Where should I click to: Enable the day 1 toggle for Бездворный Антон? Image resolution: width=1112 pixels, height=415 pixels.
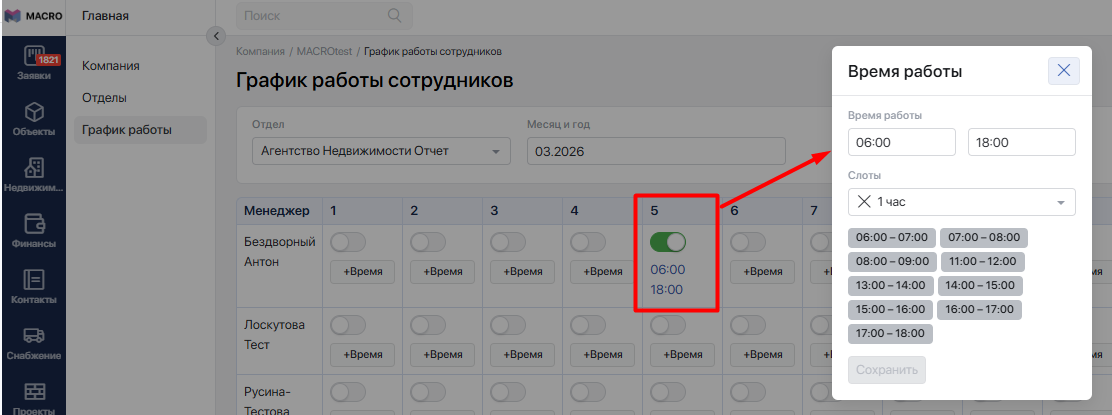click(x=347, y=242)
